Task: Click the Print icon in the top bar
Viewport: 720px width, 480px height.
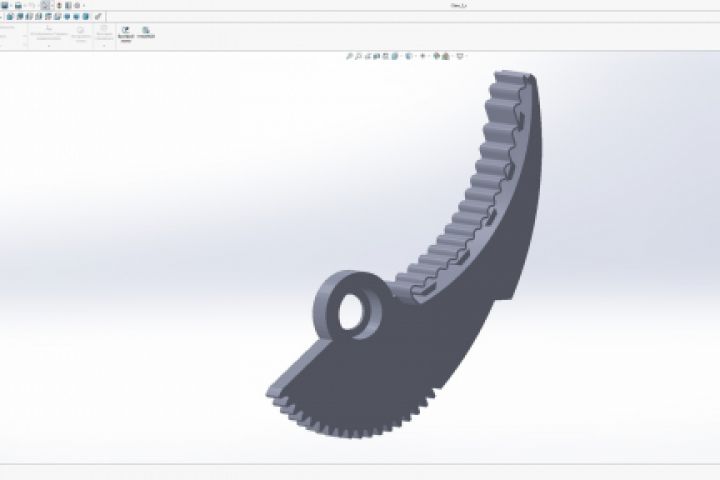Action: pyautogui.click(x=18, y=6)
